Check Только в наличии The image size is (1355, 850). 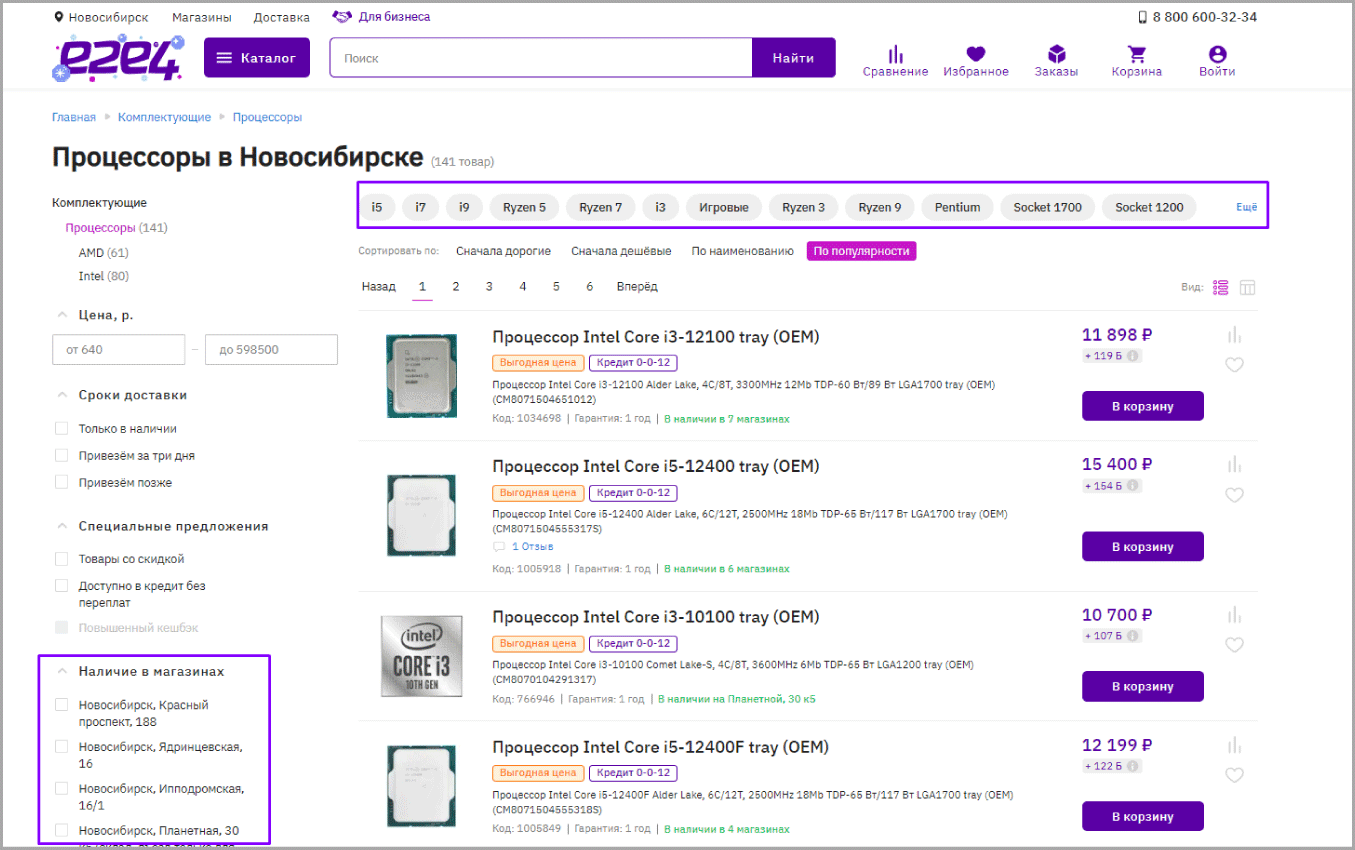pyautogui.click(x=62, y=428)
